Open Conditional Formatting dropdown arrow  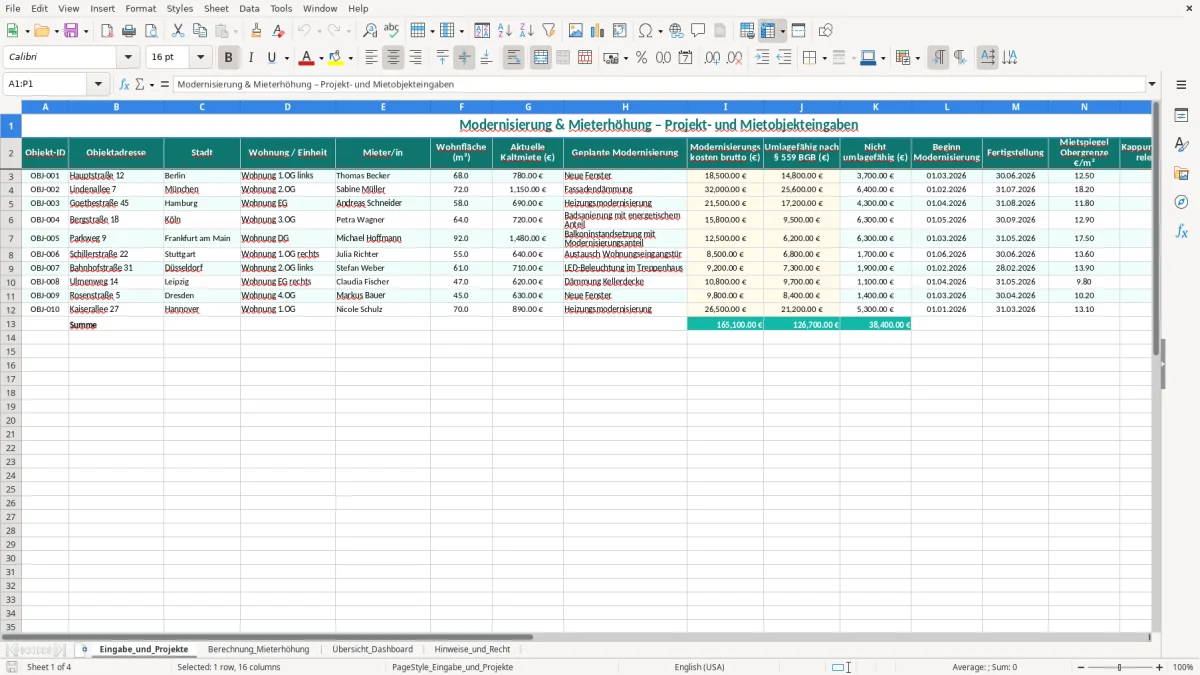click(918, 58)
